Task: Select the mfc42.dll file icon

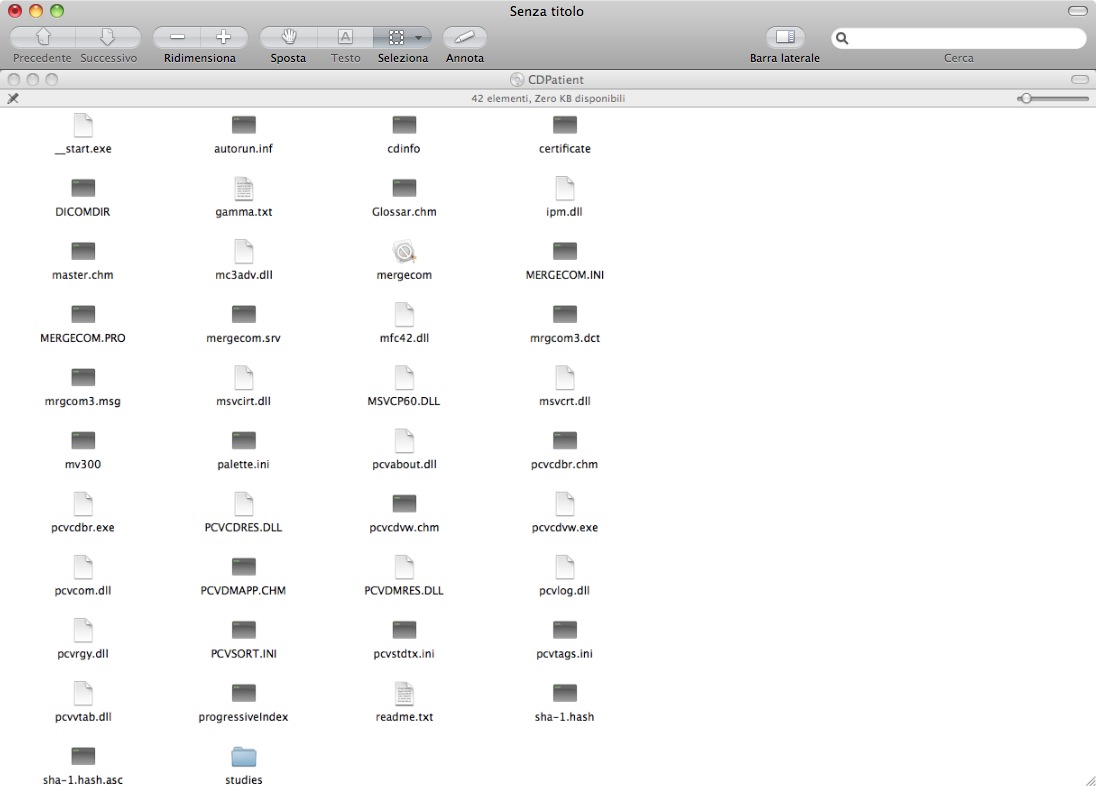Action: tap(404, 315)
